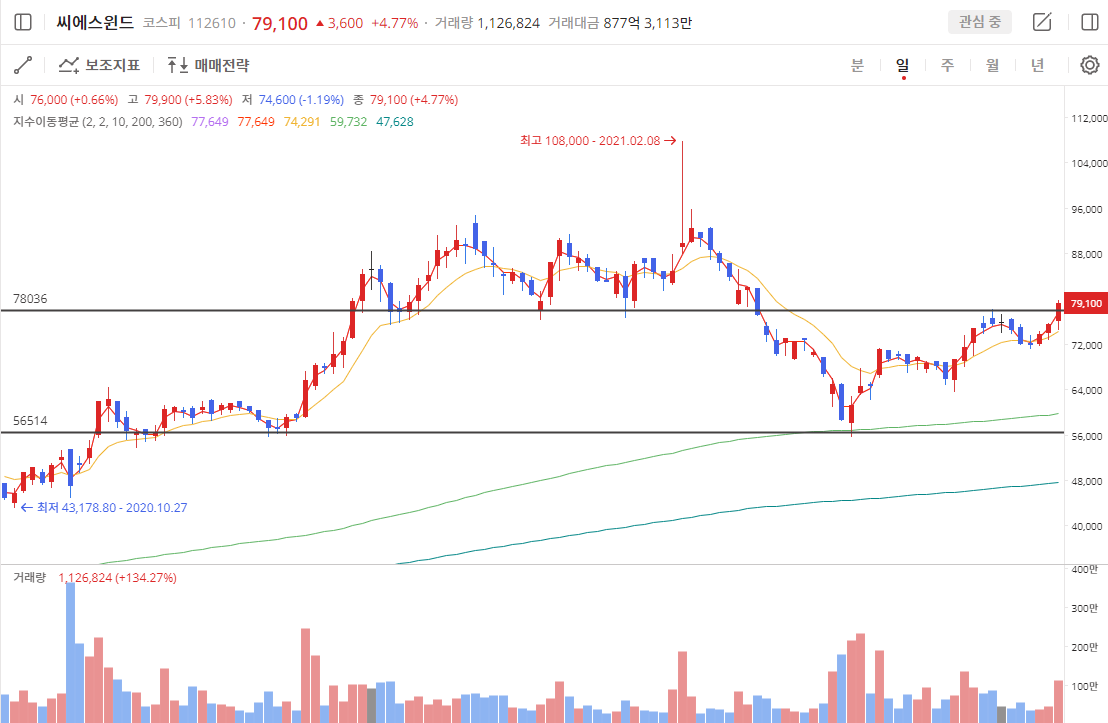Click the stock code 112610
Viewport: 1108px width, 723px height.
pos(211,23)
